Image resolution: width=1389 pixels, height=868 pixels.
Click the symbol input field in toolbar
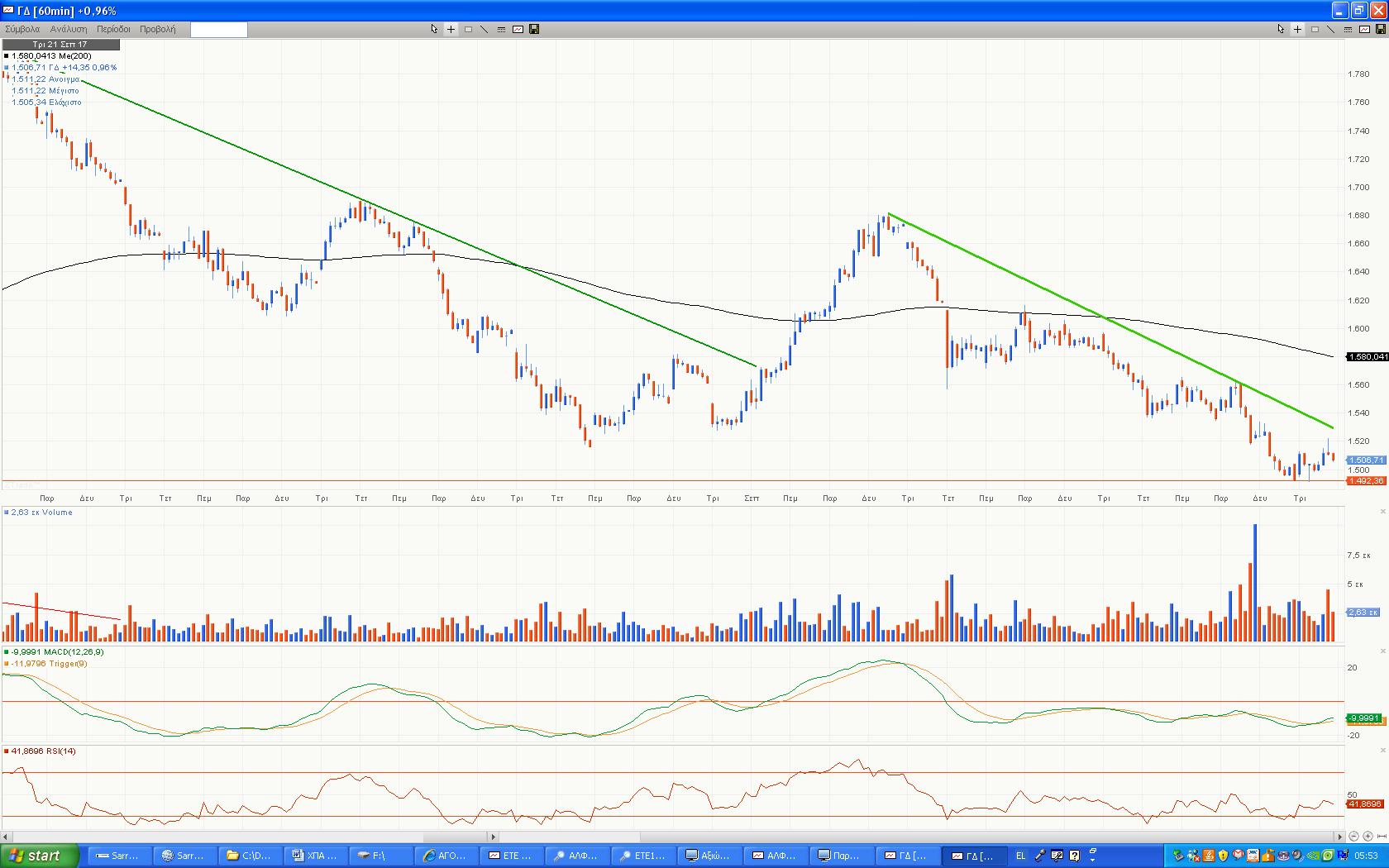[219, 30]
